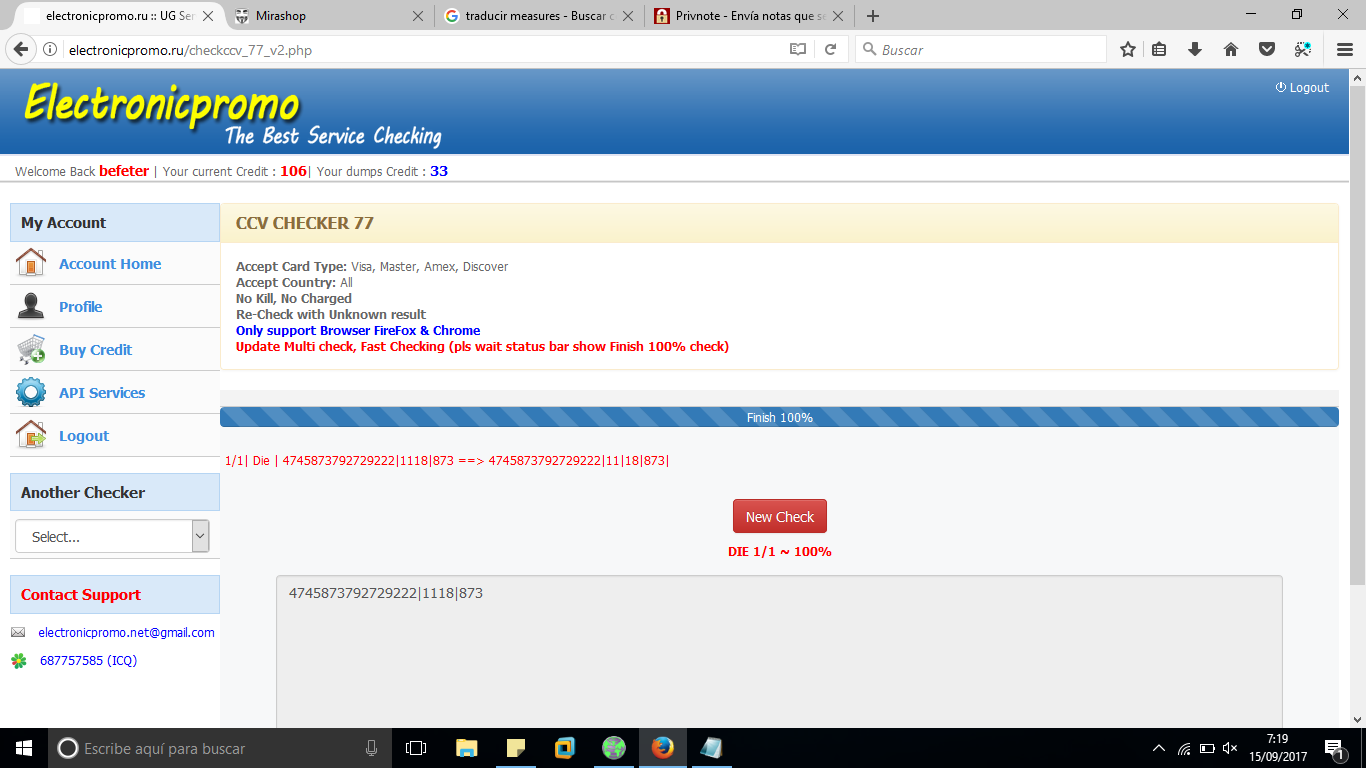Click the muted volume icon in system tray
Image resolution: width=1366 pixels, height=768 pixels.
tap(1230, 748)
